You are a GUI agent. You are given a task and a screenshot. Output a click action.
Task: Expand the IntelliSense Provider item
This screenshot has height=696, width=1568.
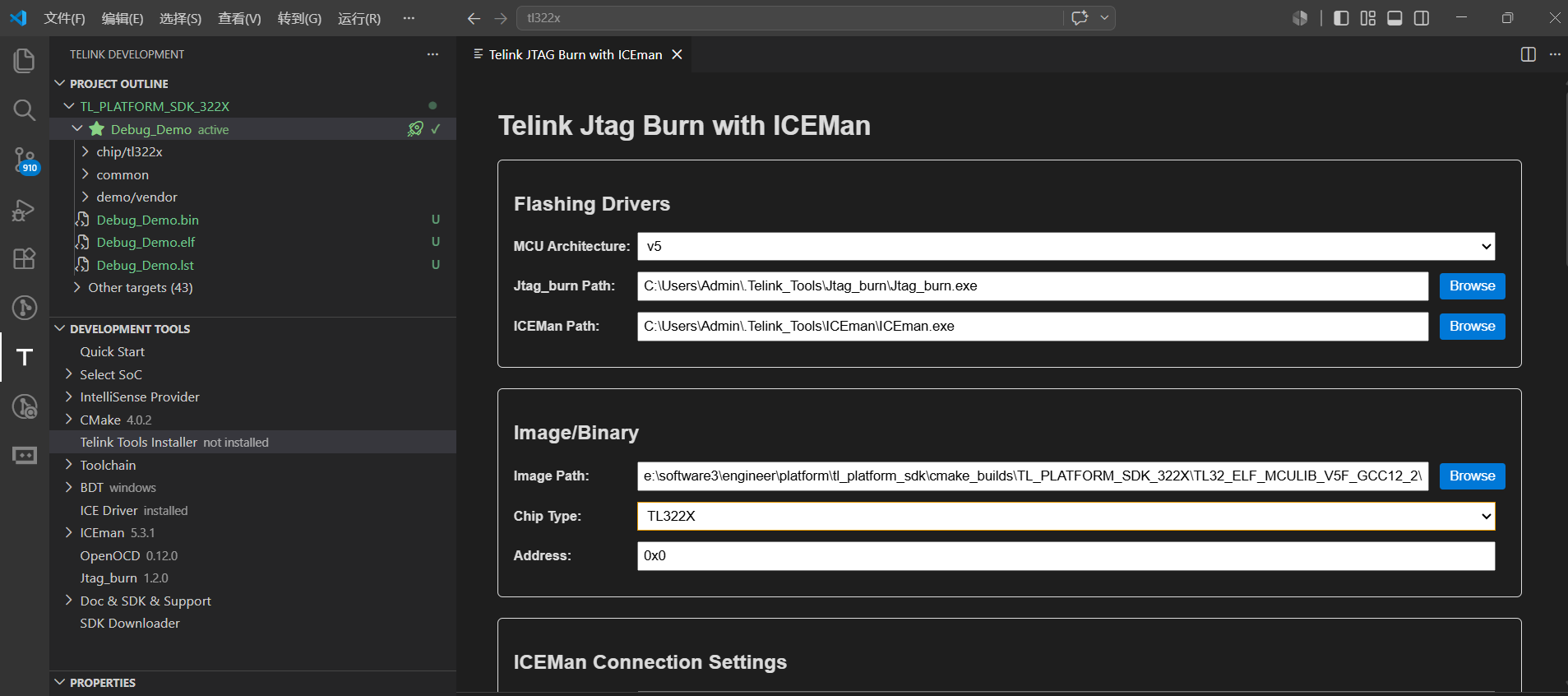pos(69,397)
